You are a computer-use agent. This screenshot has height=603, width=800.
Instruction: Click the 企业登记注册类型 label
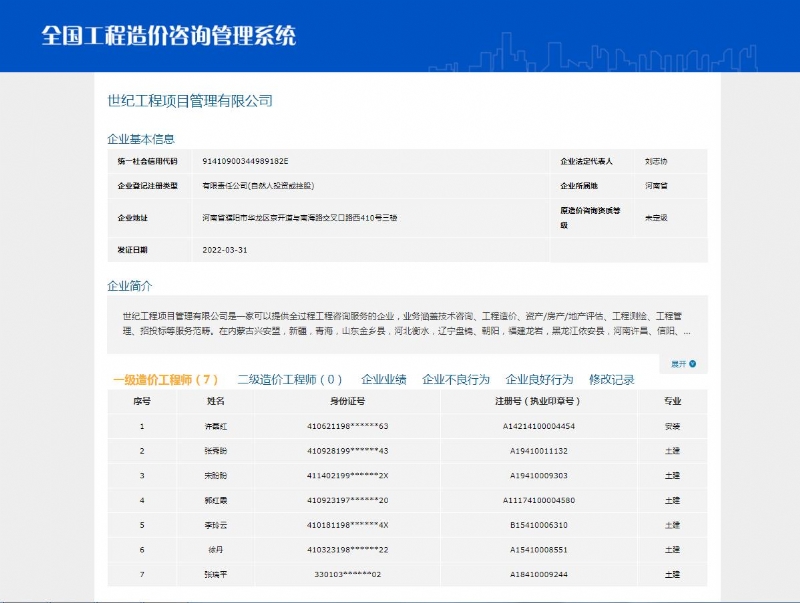pos(147,186)
